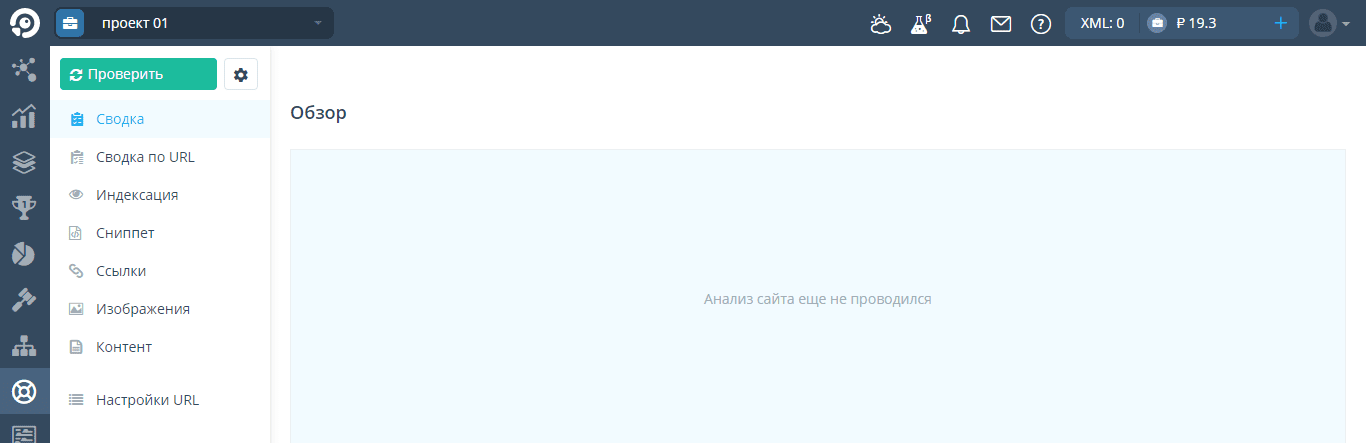Click the plus icon to add balance
Viewport: 1366px width, 443px height.
pos(1281,23)
